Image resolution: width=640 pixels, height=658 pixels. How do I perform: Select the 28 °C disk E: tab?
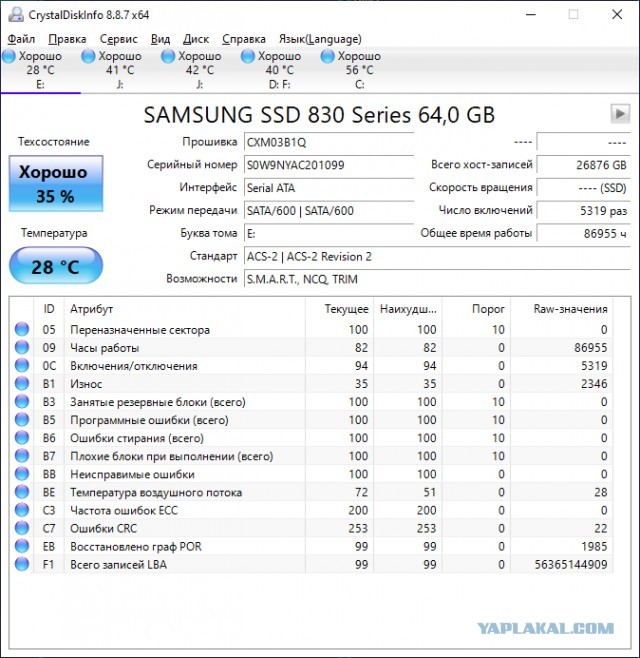click(x=40, y=70)
